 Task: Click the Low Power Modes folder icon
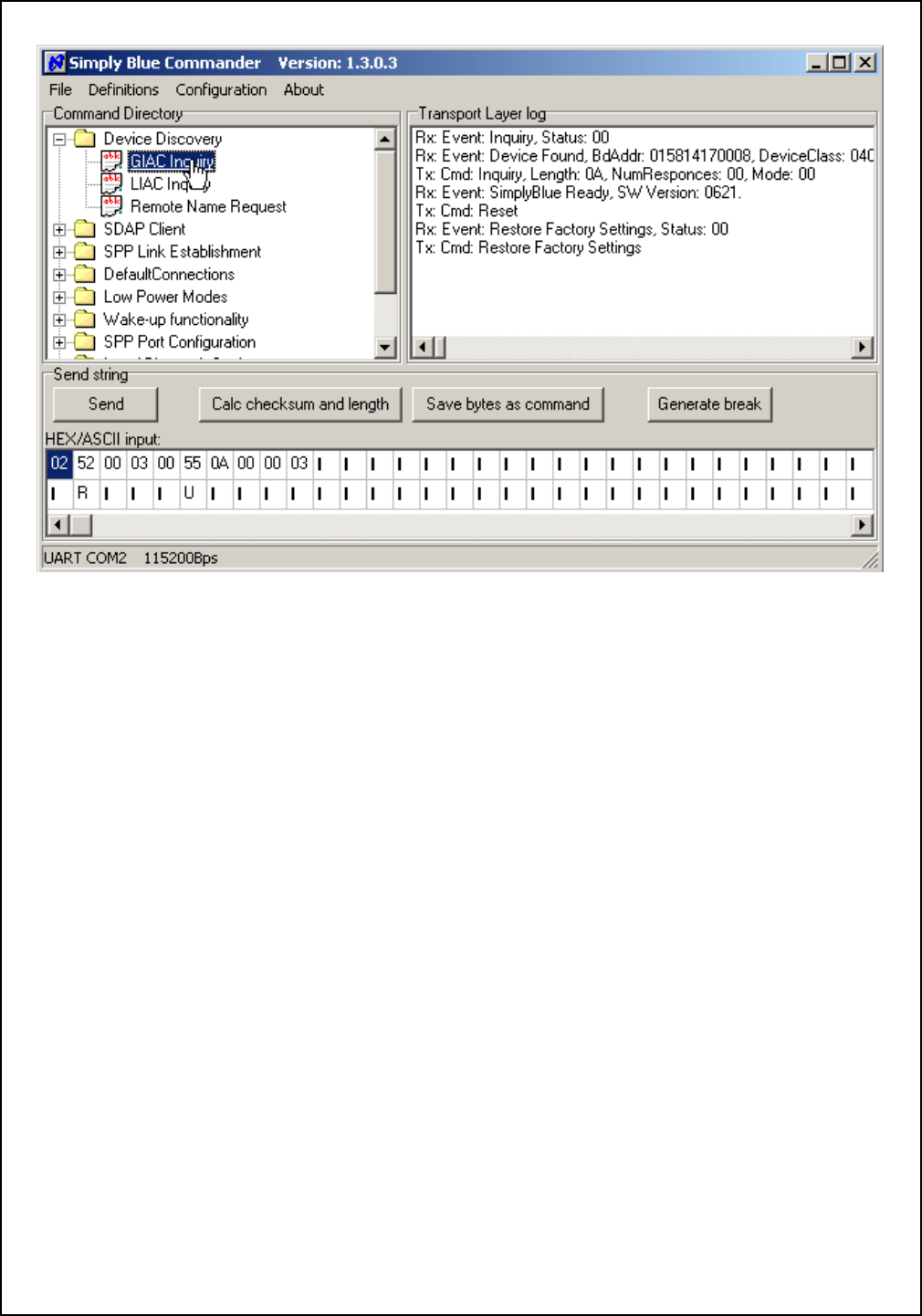[85, 297]
